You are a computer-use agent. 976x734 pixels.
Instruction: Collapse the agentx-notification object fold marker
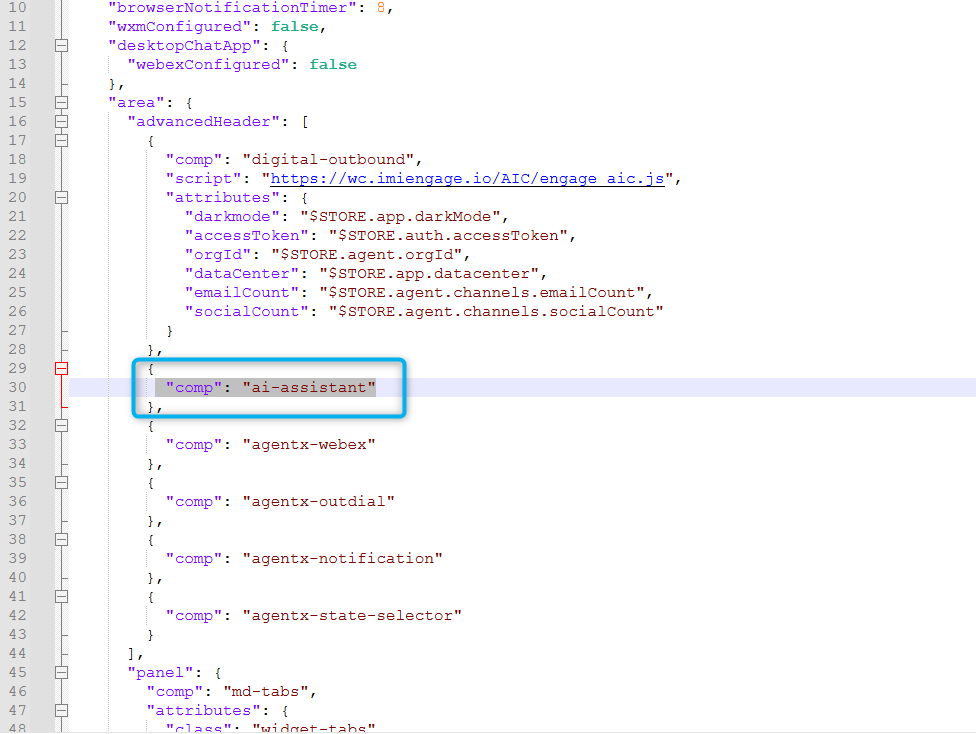[x=62, y=539]
